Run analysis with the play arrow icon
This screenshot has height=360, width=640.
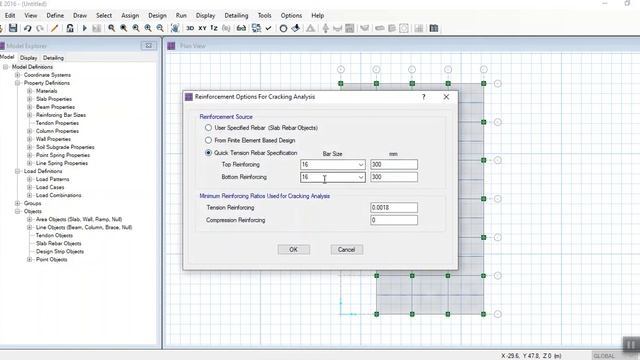pos(84,28)
